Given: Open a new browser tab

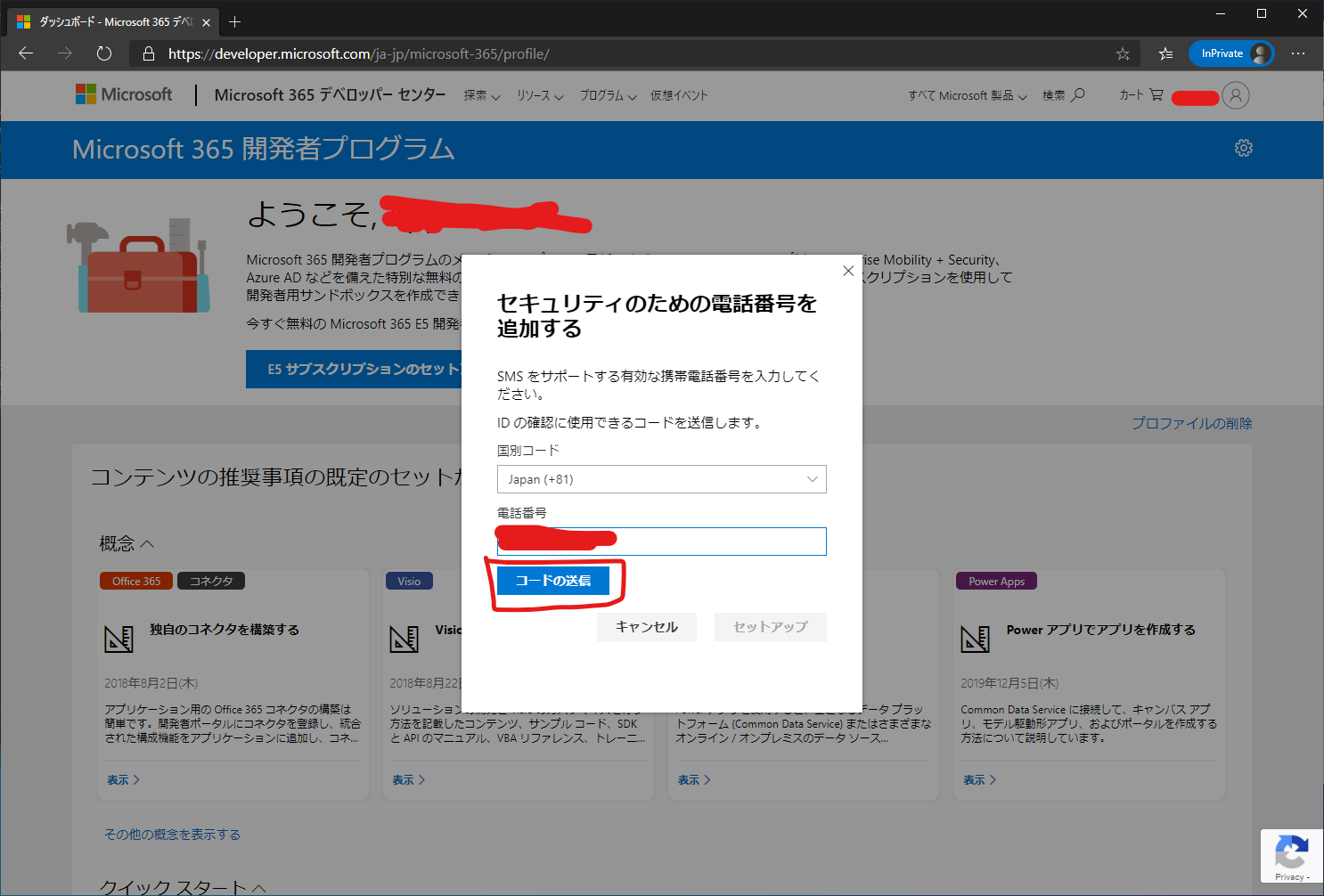Looking at the screenshot, I should (x=235, y=21).
